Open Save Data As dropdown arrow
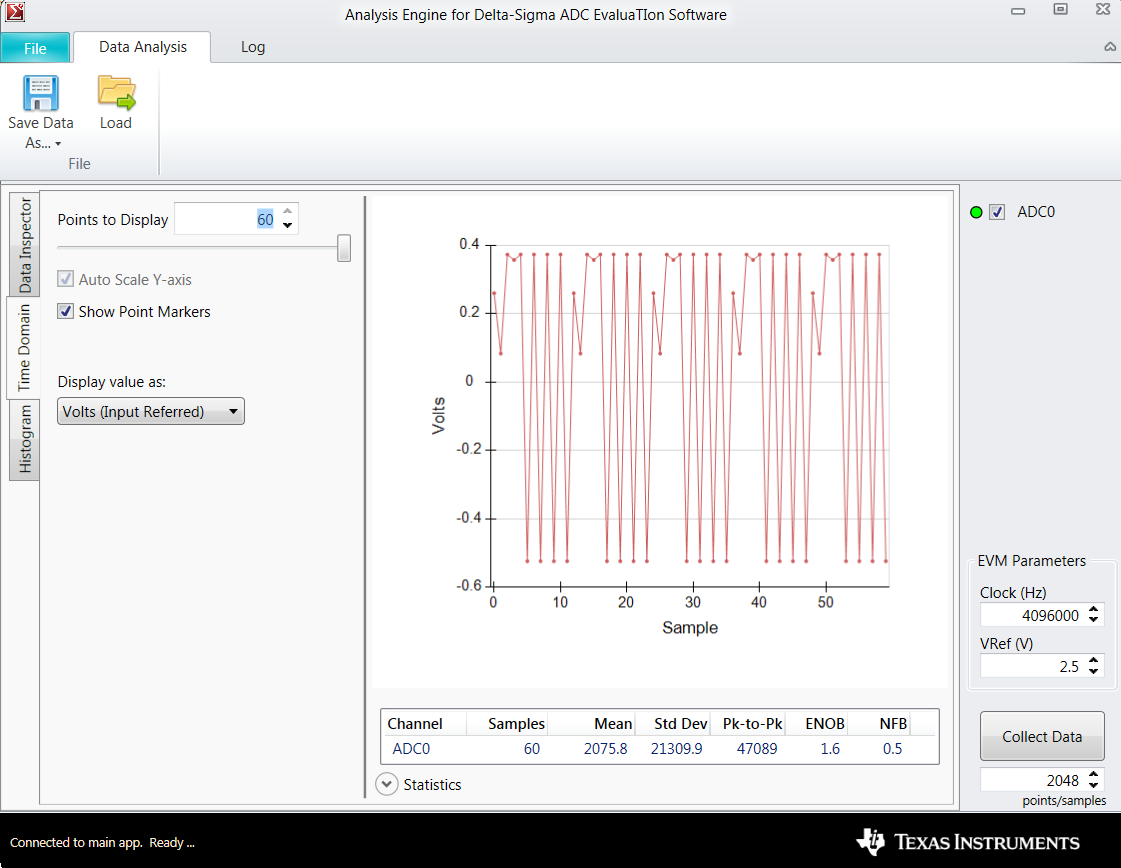 pyautogui.click(x=58, y=144)
